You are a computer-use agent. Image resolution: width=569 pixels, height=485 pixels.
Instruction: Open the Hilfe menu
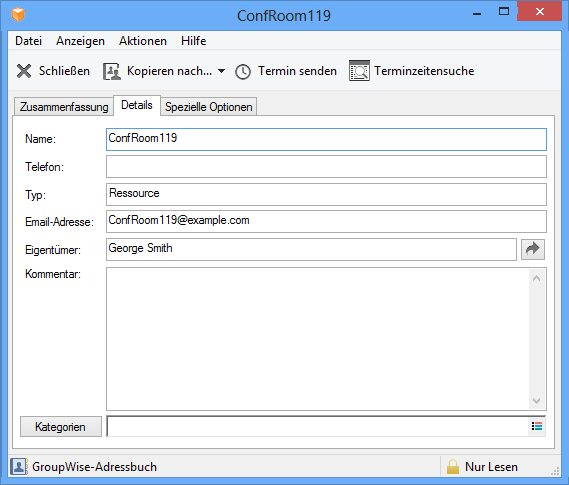193,41
